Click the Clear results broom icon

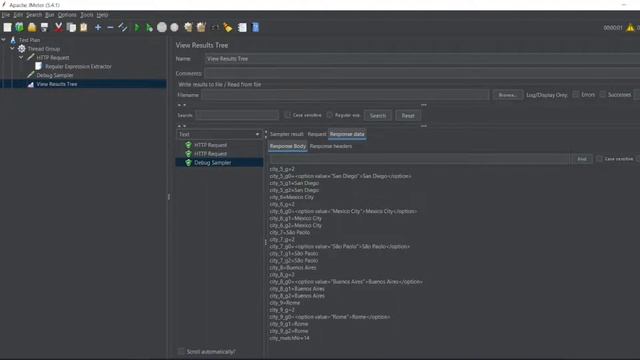point(188,27)
